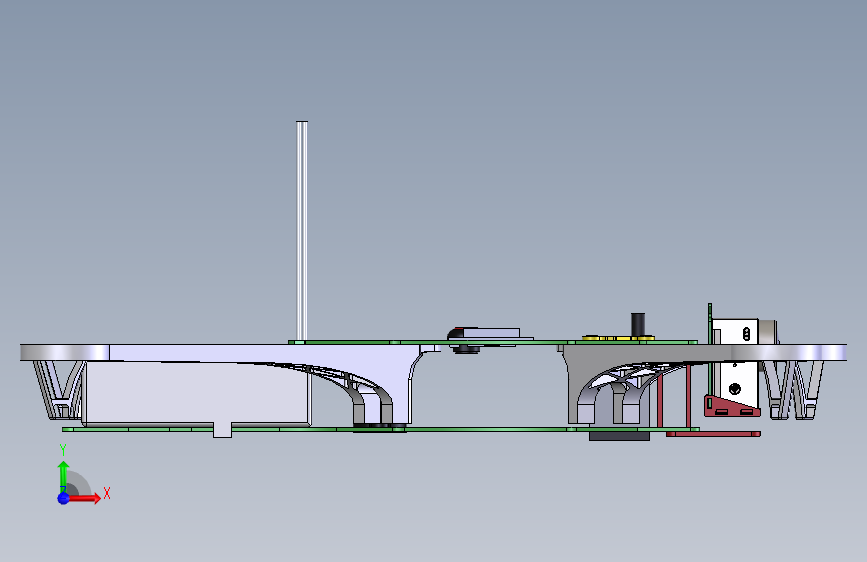Viewport: 867px width, 562px height.
Task: Select the red angled bracket near the camera
Action: point(732,405)
